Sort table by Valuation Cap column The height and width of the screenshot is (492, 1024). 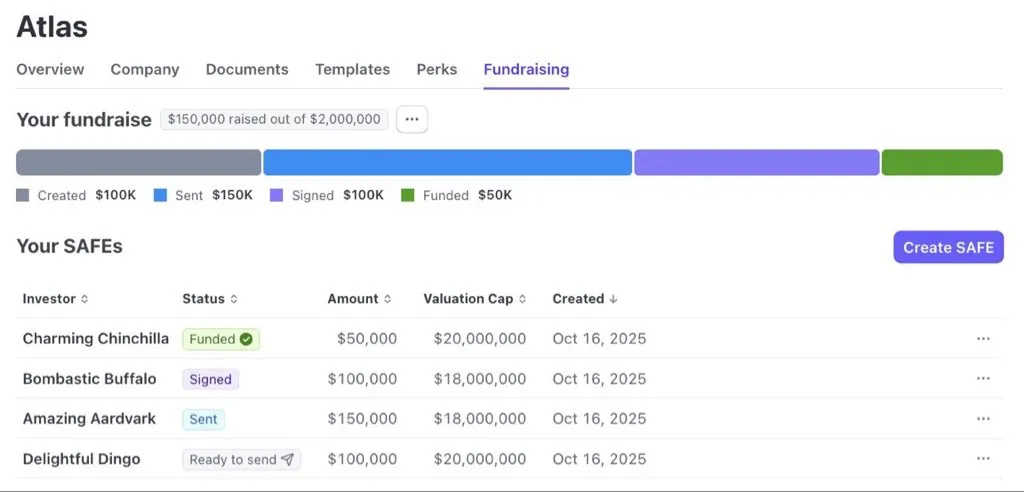point(475,299)
